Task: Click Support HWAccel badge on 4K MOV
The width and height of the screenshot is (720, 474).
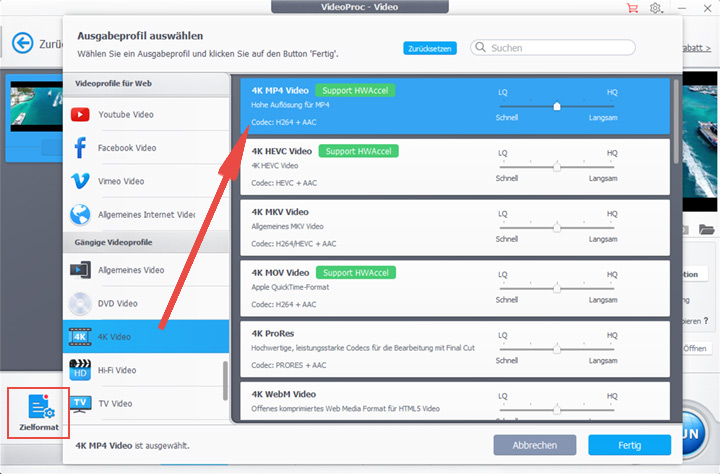Action: [356, 273]
